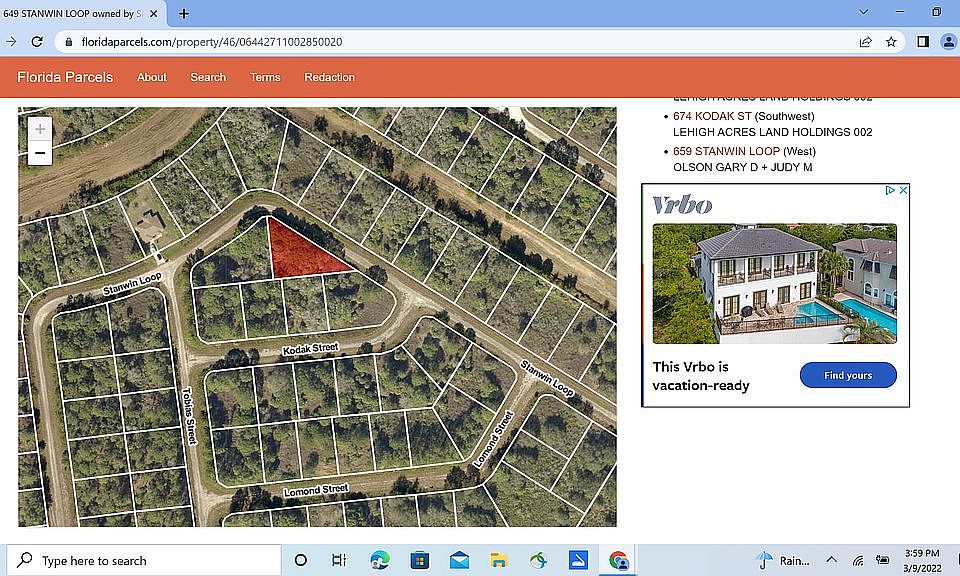The height and width of the screenshot is (576, 960).
Task: Reload the current page
Action: (x=37, y=42)
